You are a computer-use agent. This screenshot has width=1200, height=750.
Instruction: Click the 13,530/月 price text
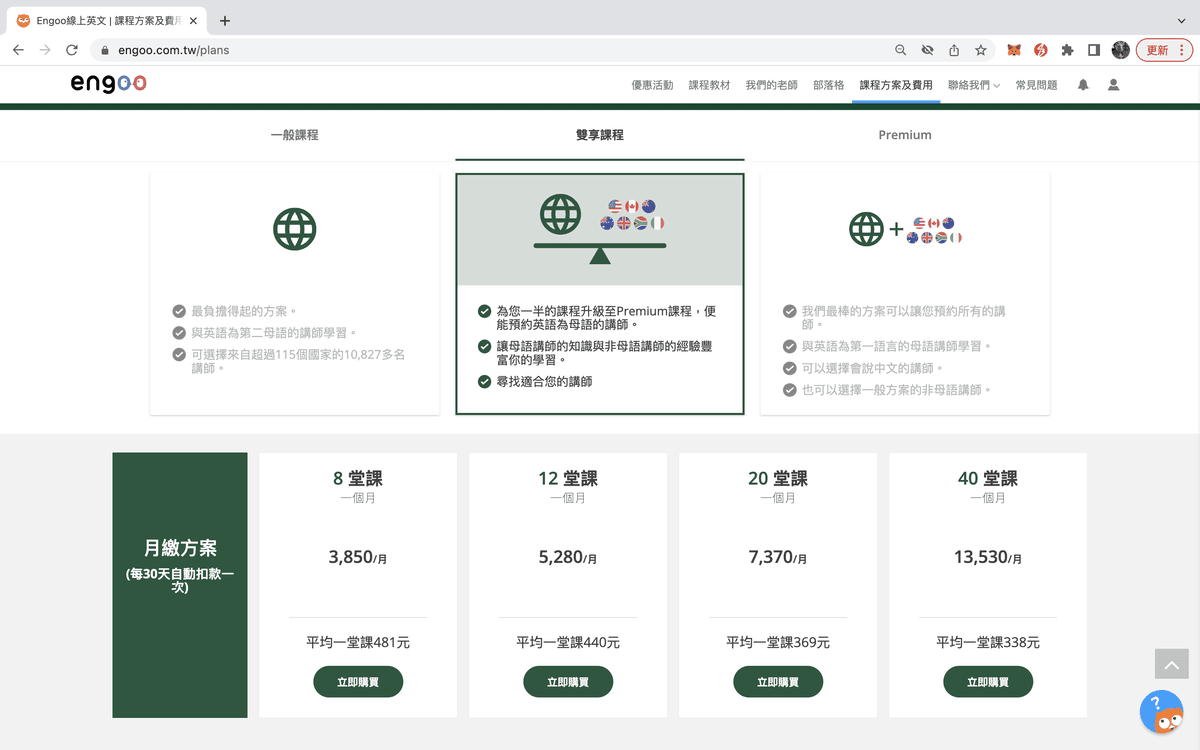(988, 557)
